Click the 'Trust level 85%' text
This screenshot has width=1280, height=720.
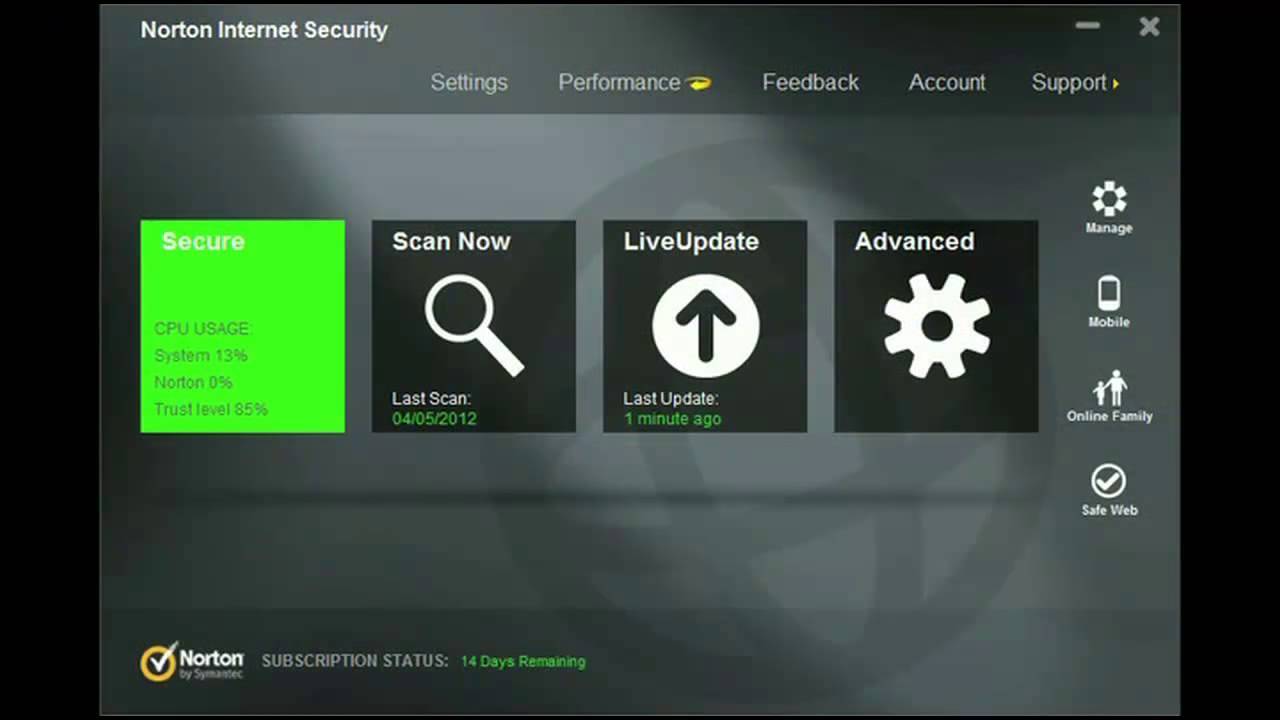point(211,410)
